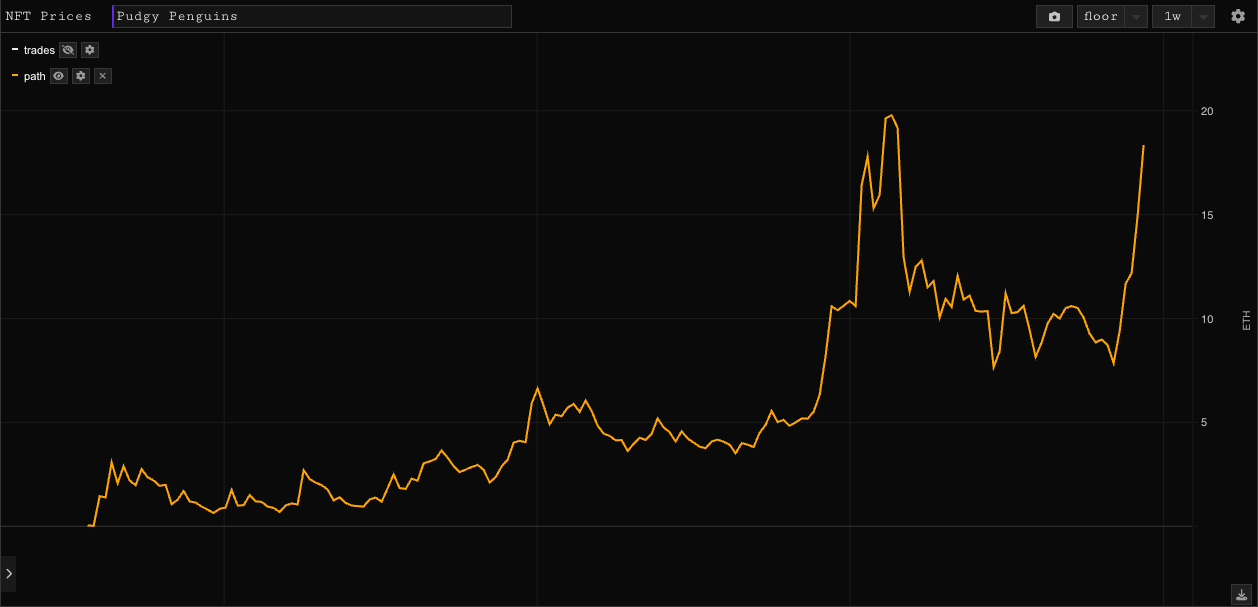Select the trades series label
Image resolution: width=1258 pixels, height=607 pixels.
pos(39,50)
